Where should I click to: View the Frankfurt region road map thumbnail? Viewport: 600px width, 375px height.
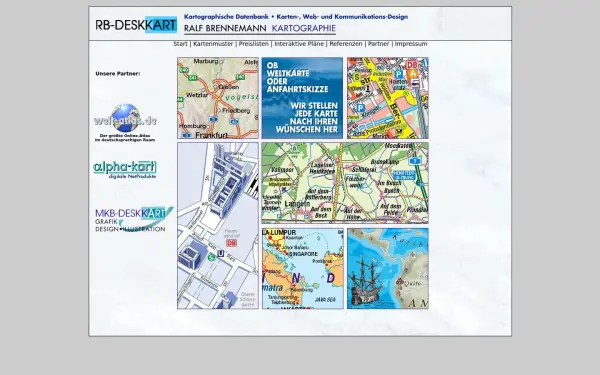click(x=218, y=98)
